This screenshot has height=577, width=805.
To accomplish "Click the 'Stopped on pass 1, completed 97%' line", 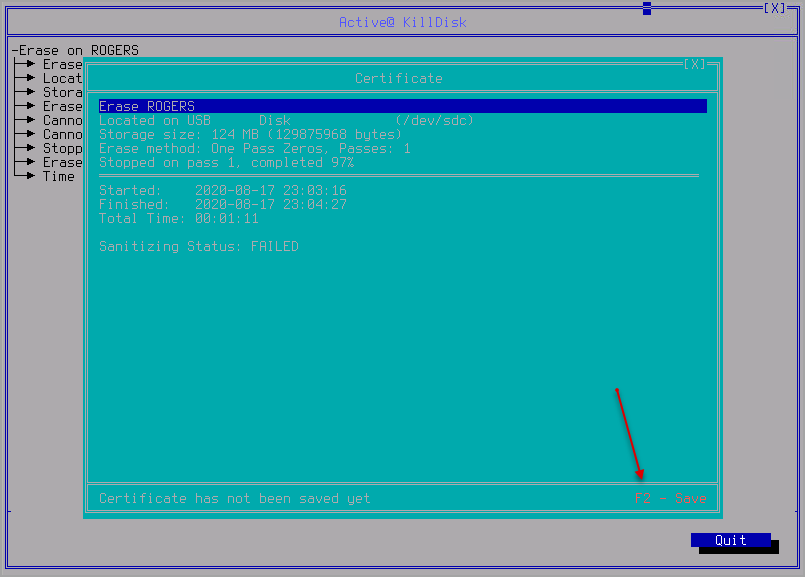I will (x=226, y=163).
